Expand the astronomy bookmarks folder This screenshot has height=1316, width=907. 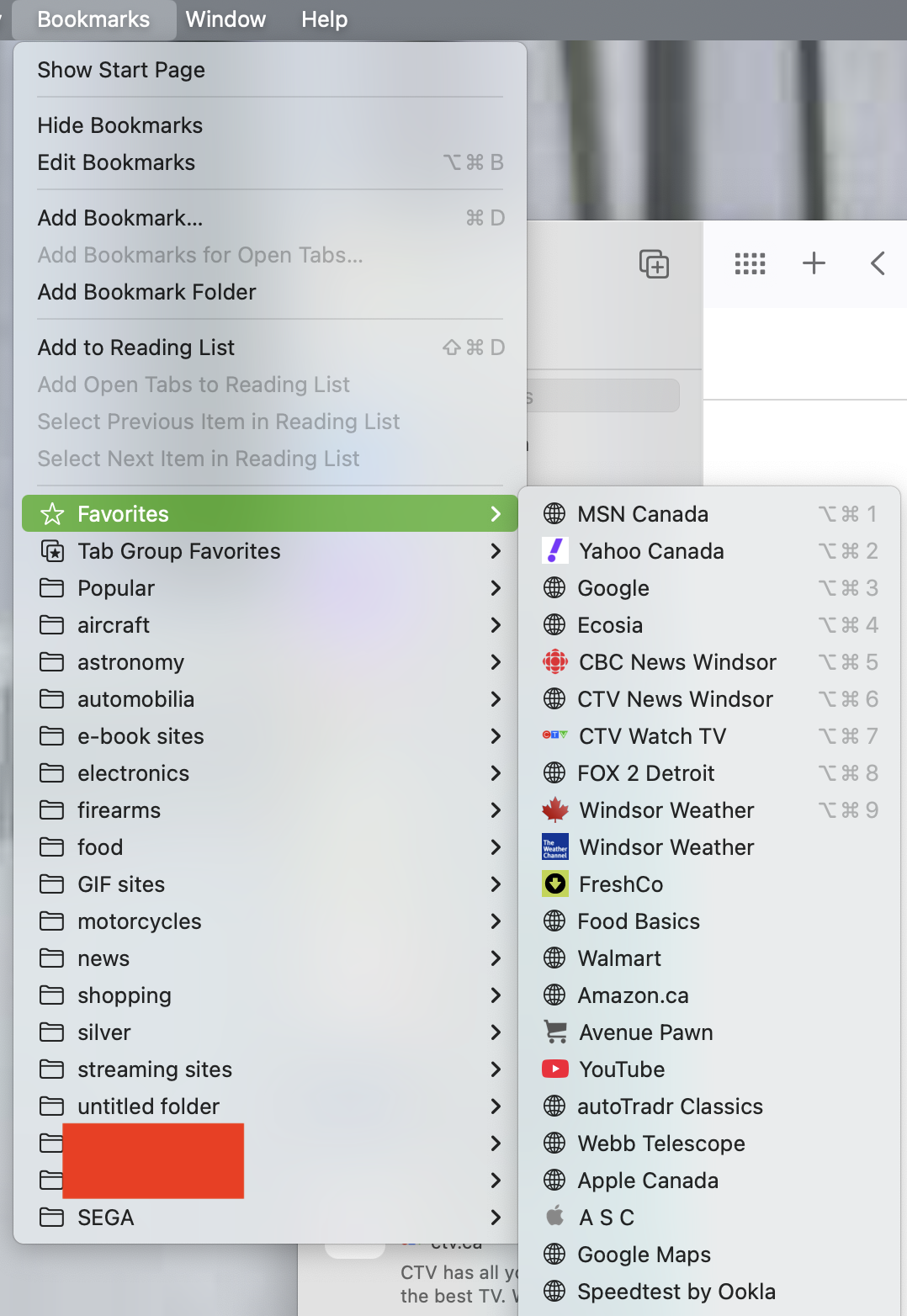click(270, 662)
